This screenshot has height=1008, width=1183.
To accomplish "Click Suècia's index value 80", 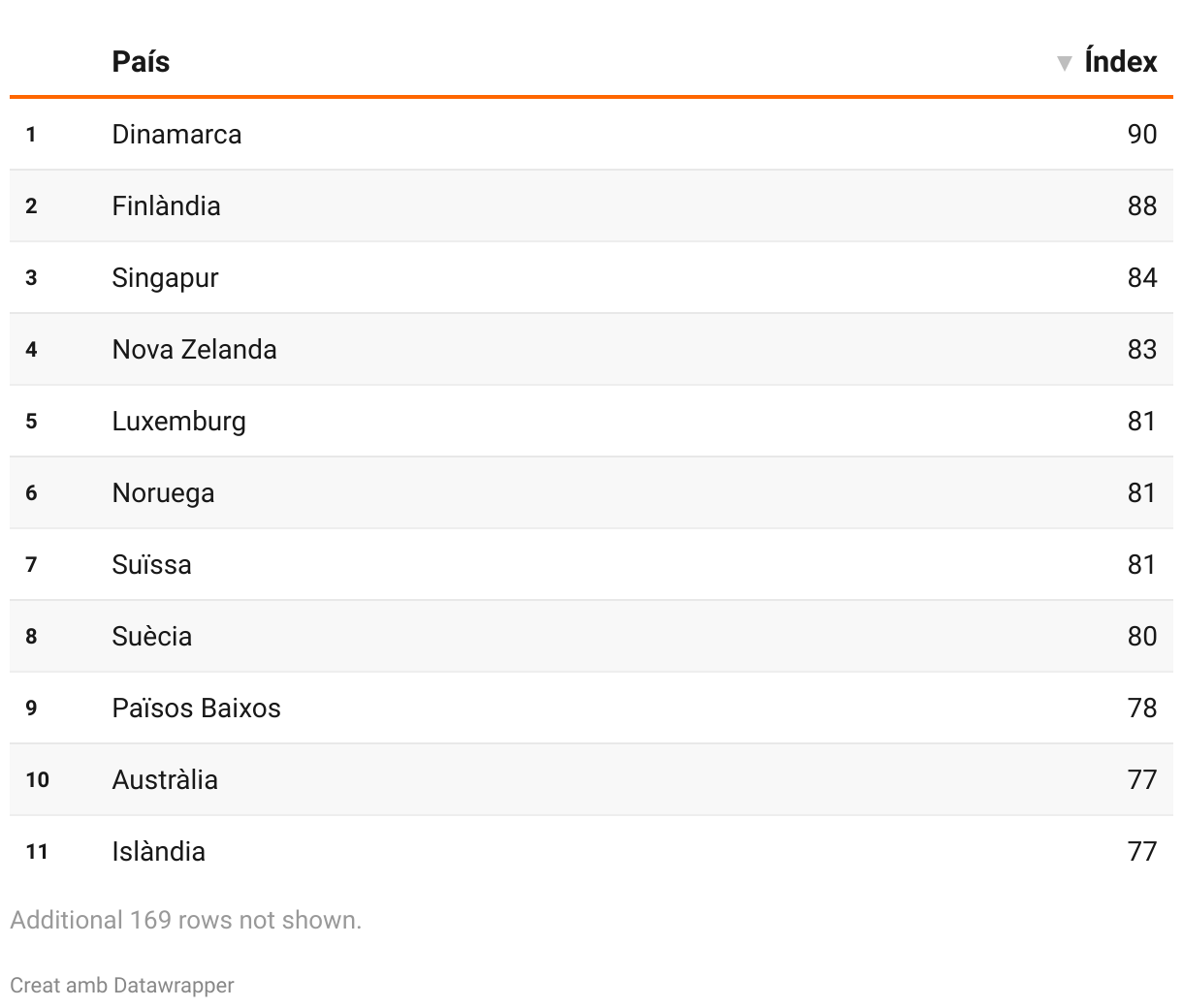I will [1141, 636].
